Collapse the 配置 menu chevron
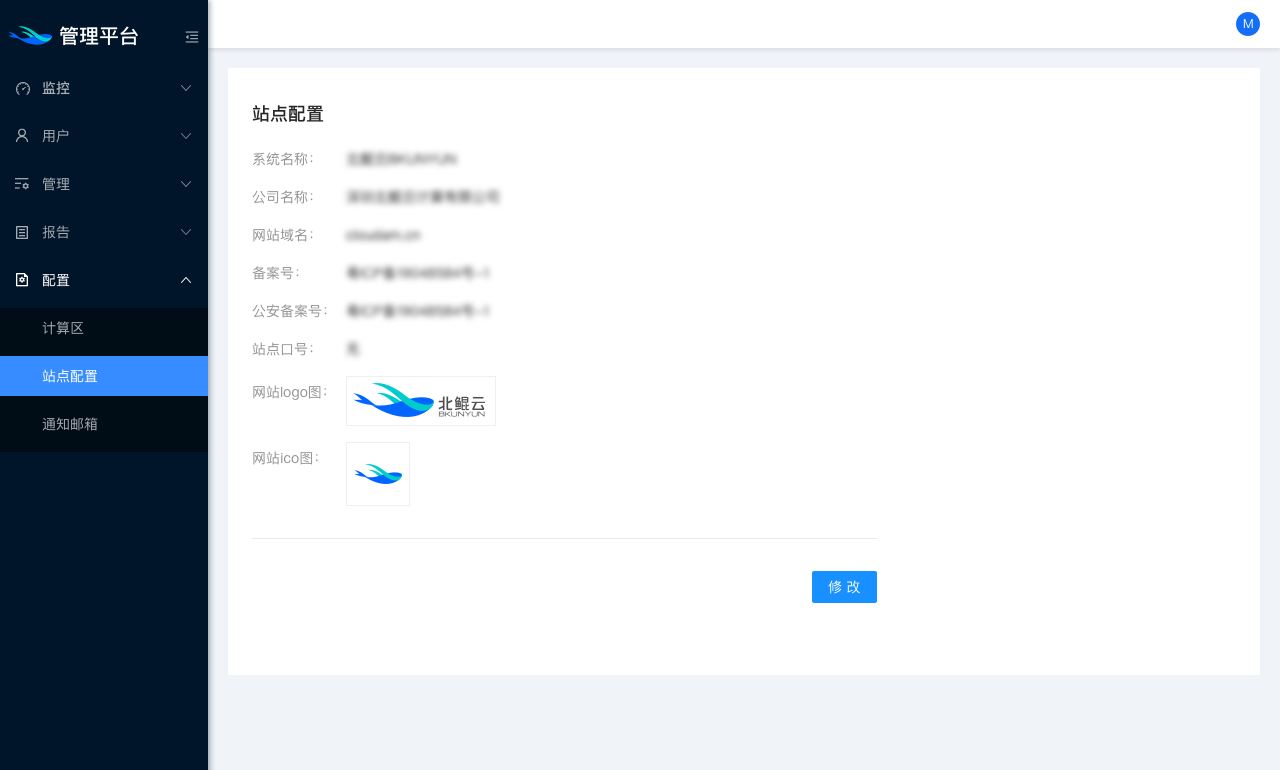Screen dimensions: 1280x770 pos(186,280)
